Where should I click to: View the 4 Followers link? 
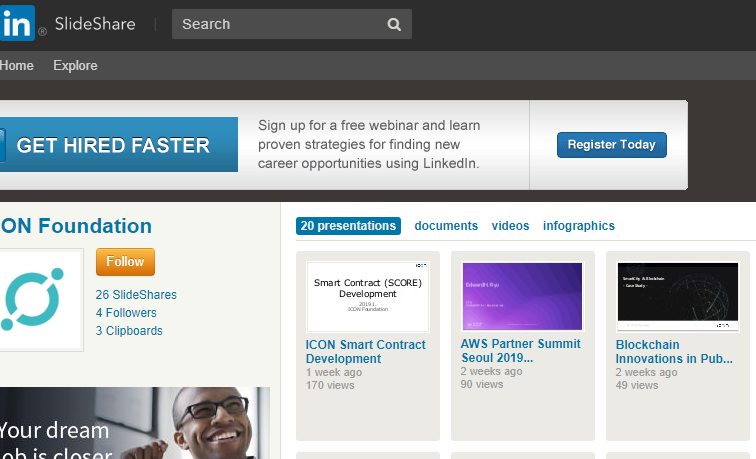point(126,313)
